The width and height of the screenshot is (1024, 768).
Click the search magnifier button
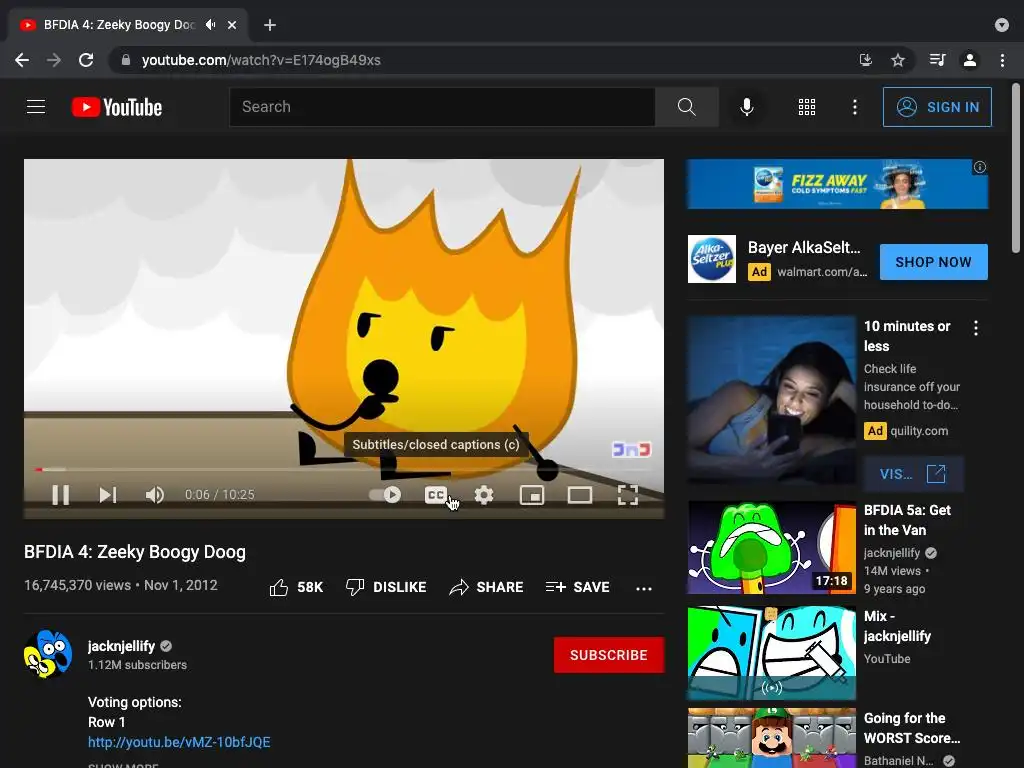pos(686,106)
